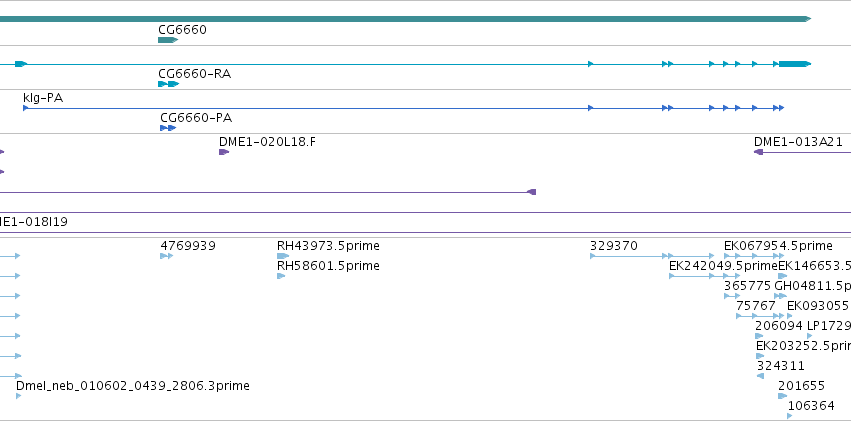The image size is (851, 421).
Task: Select the long teal gene bar at top
Action: point(405,19)
